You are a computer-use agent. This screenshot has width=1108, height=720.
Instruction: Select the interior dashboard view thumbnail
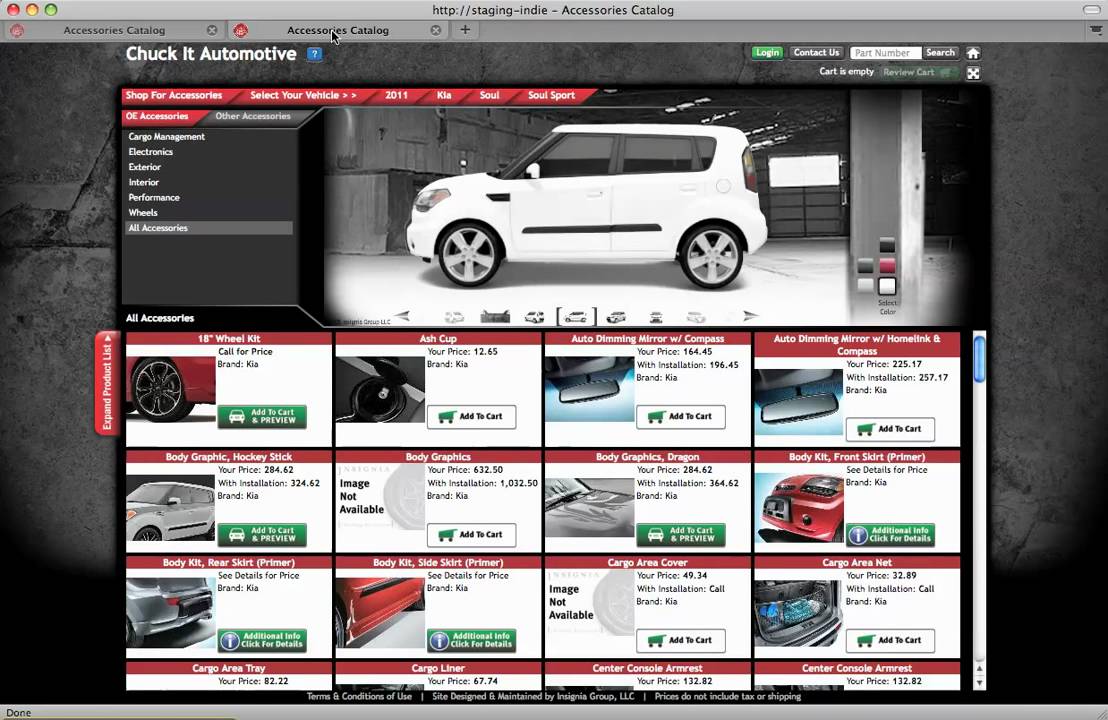click(495, 317)
